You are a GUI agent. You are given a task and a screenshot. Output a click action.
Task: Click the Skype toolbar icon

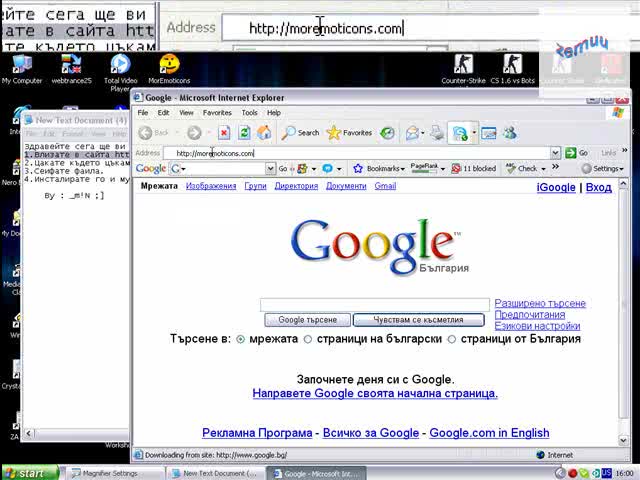click(x=460, y=133)
